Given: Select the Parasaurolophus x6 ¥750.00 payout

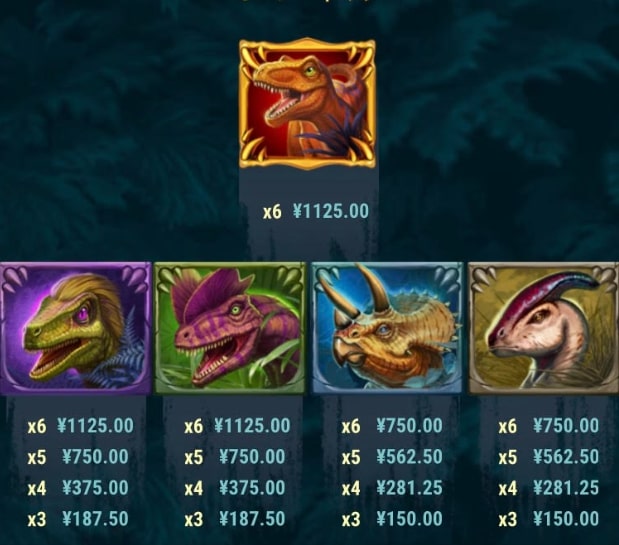Looking at the screenshot, I should point(549,426).
